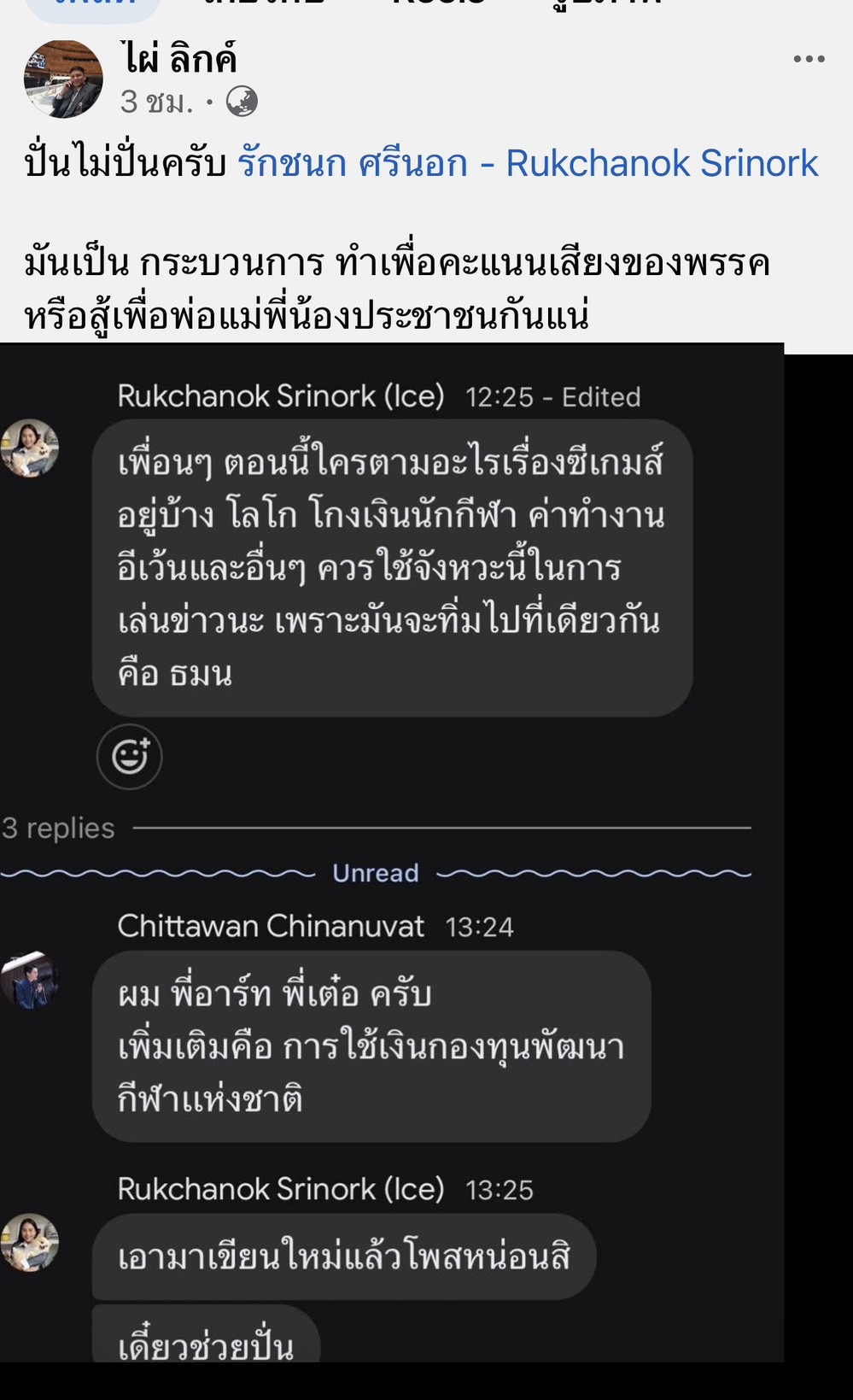Image resolution: width=853 pixels, height=1400 pixels.
Task: Open the three-dot post options menu
Action: pyautogui.click(x=809, y=59)
